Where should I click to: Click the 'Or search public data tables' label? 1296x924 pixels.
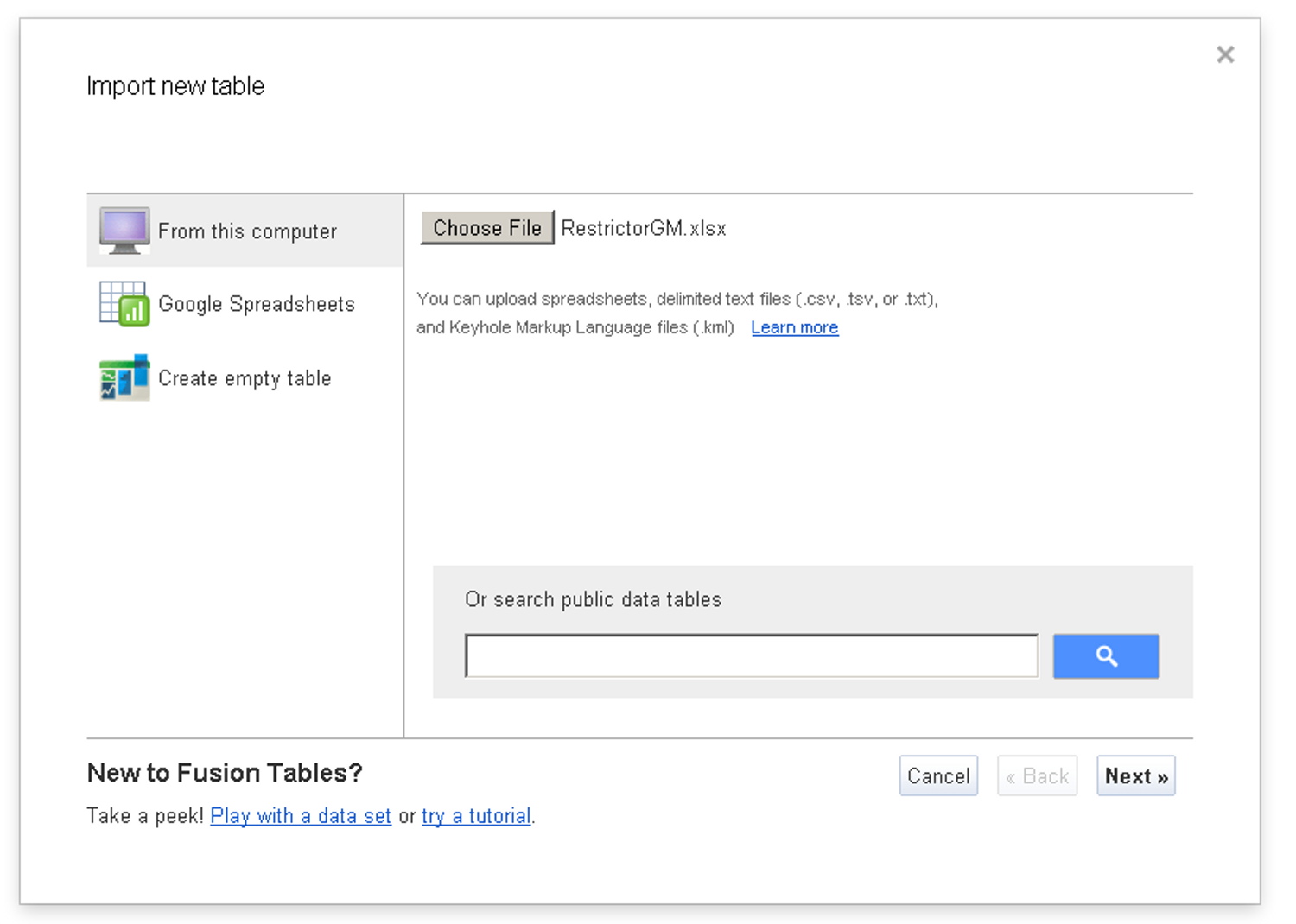[x=593, y=599]
